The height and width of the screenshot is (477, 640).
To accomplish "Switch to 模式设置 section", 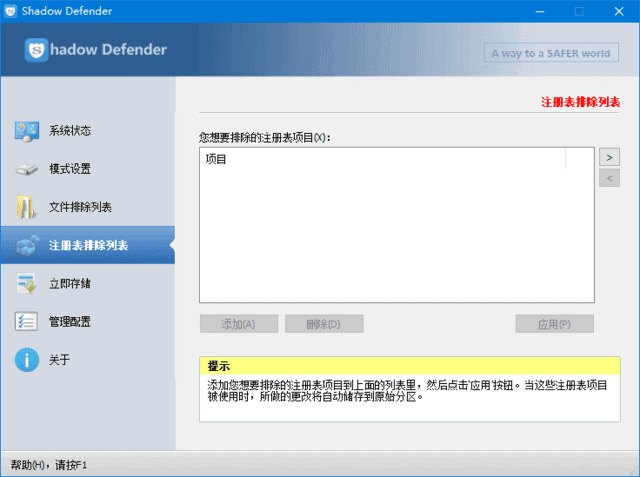I will tap(70, 169).
